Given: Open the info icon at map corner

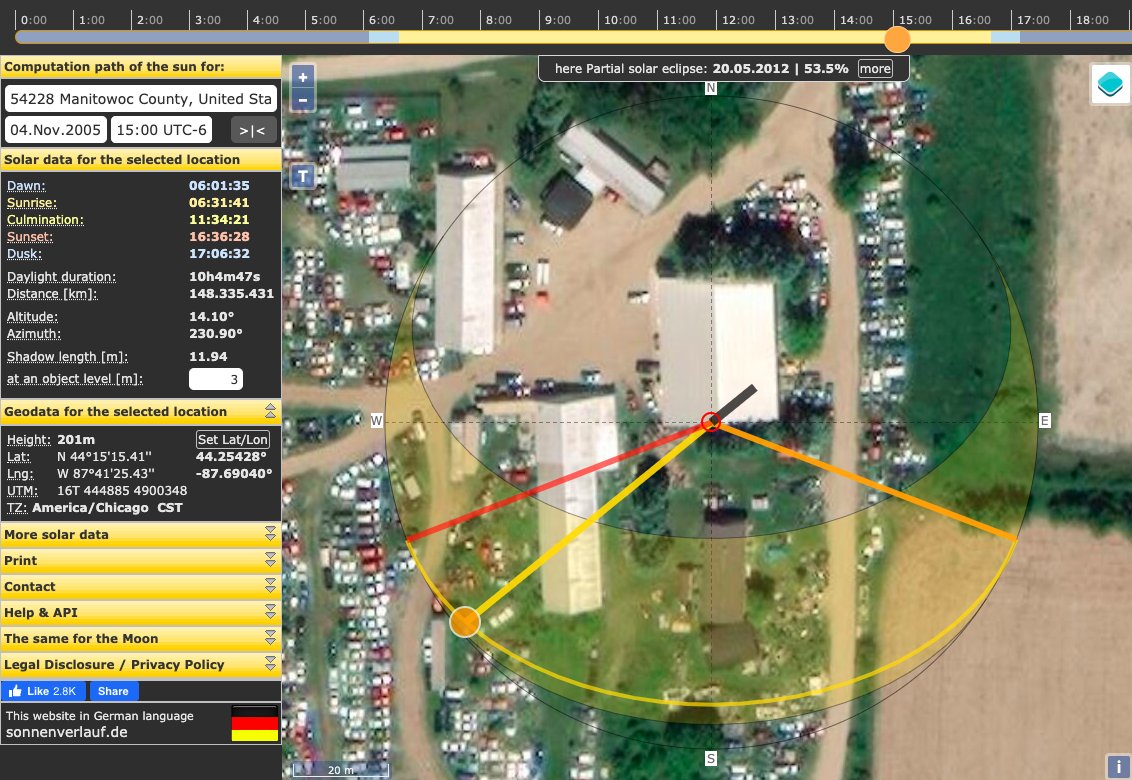Looking at the screenshot, I should (1118, 766).
